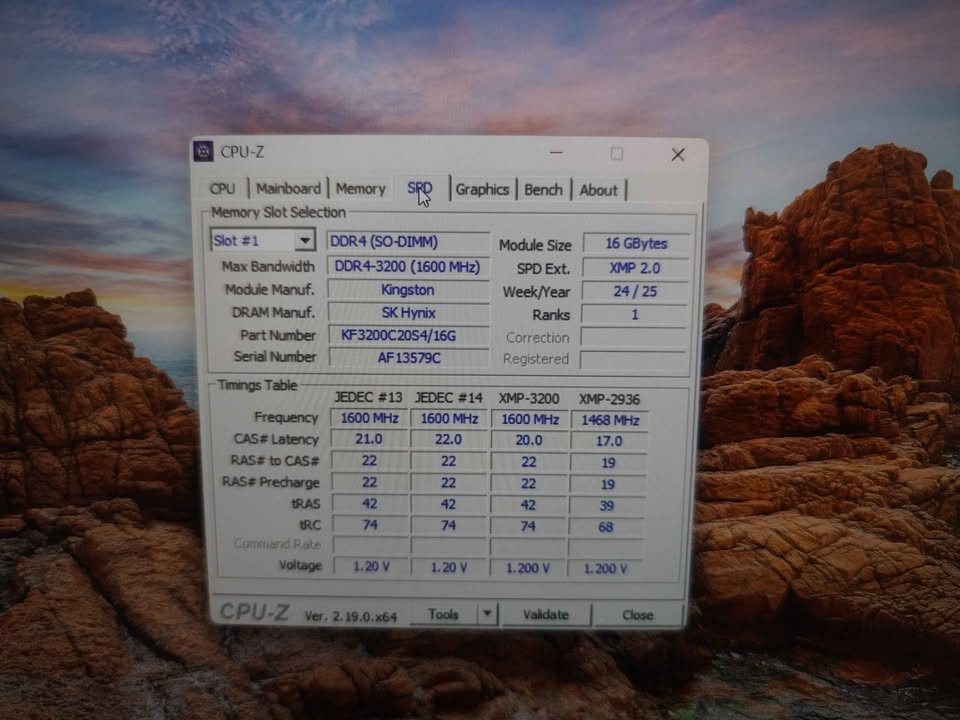Click serial number AF13579C
Viewport: 960px width, 720px height.
(x=409, y=358)
